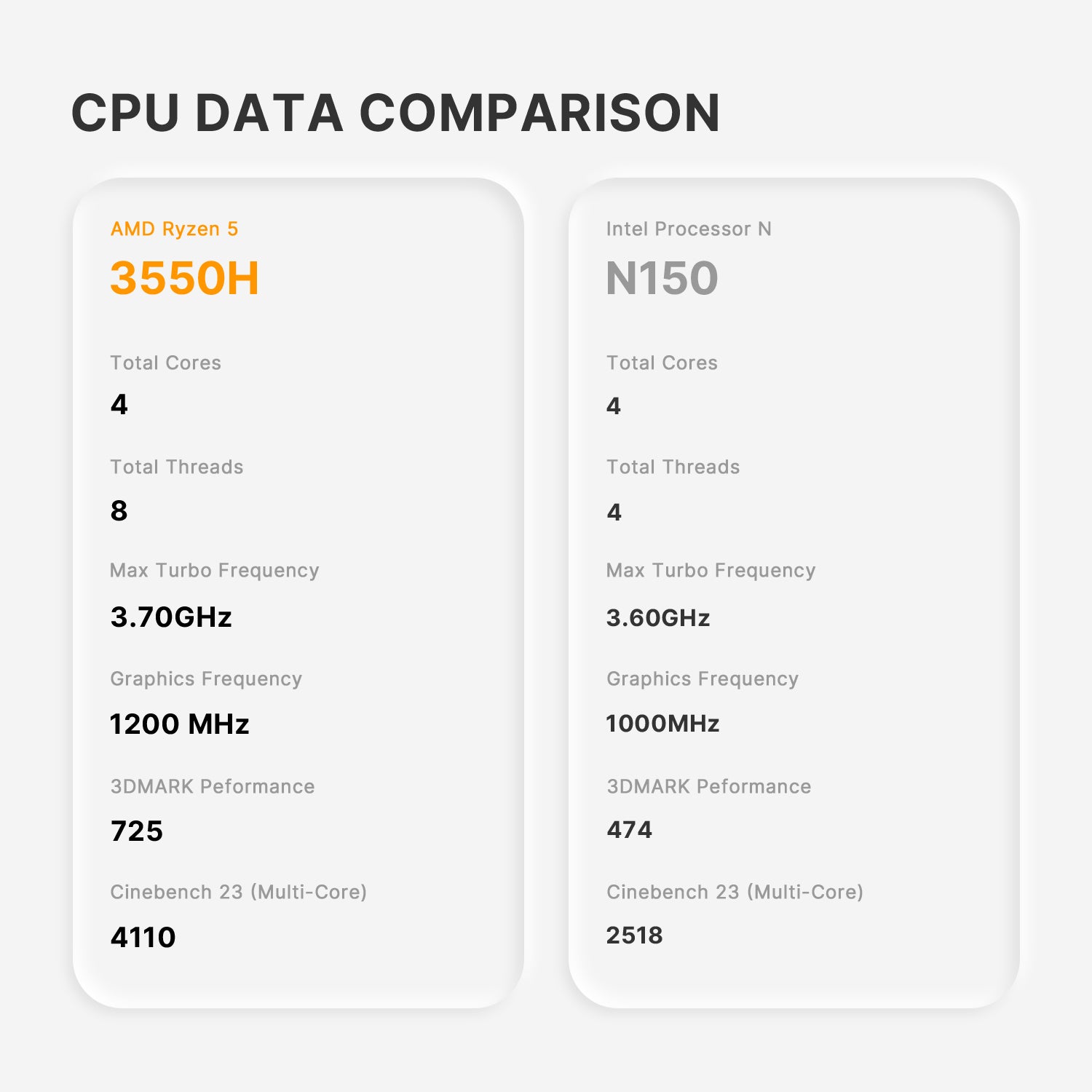Click the 3.60GHz turbo frequency value
Screen dimensions: 1092x1092
658,617
